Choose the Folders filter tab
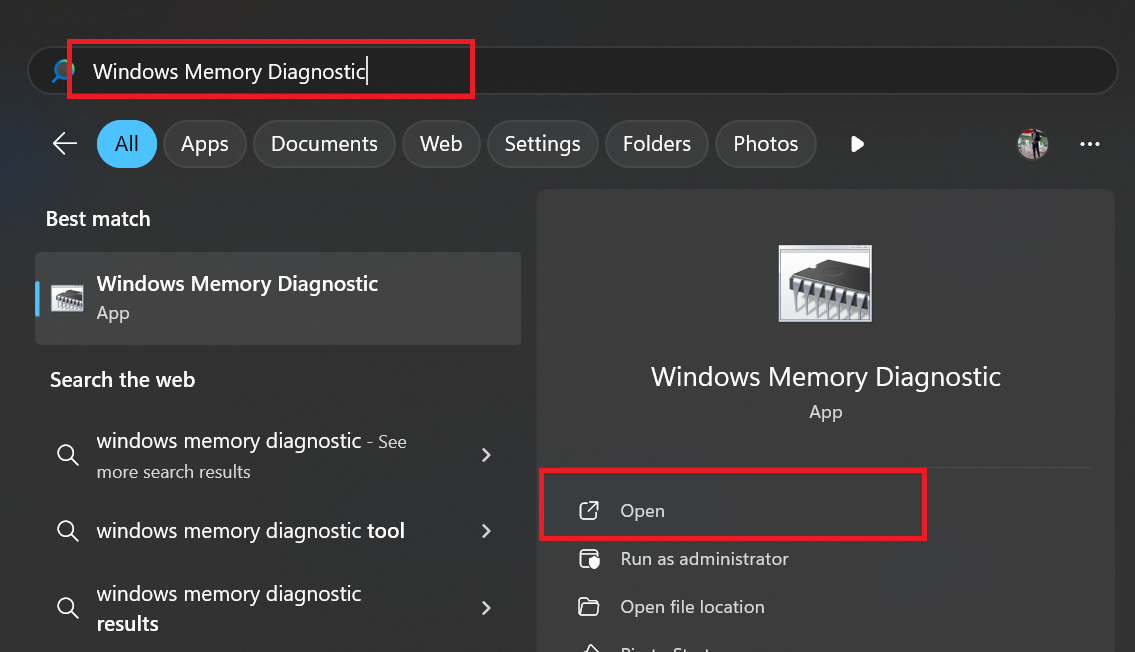Screen dimensions: 1135x652 click(656, 144)
